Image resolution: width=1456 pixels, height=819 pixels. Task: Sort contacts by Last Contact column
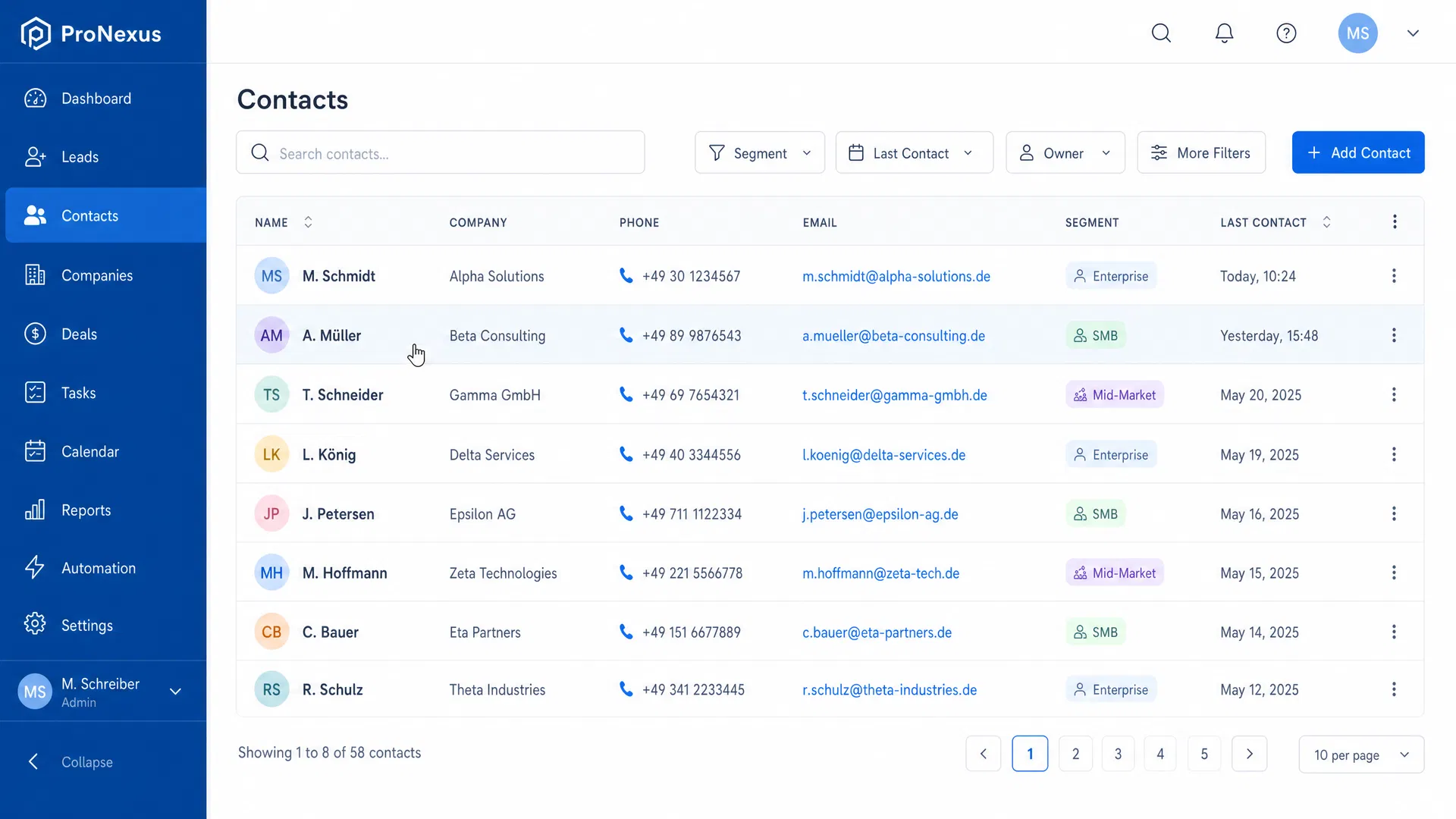coord(1326,222)
